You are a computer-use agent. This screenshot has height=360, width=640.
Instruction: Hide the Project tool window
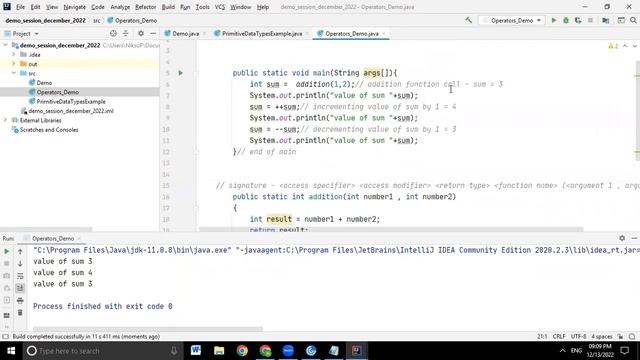(x=153, y=33)
